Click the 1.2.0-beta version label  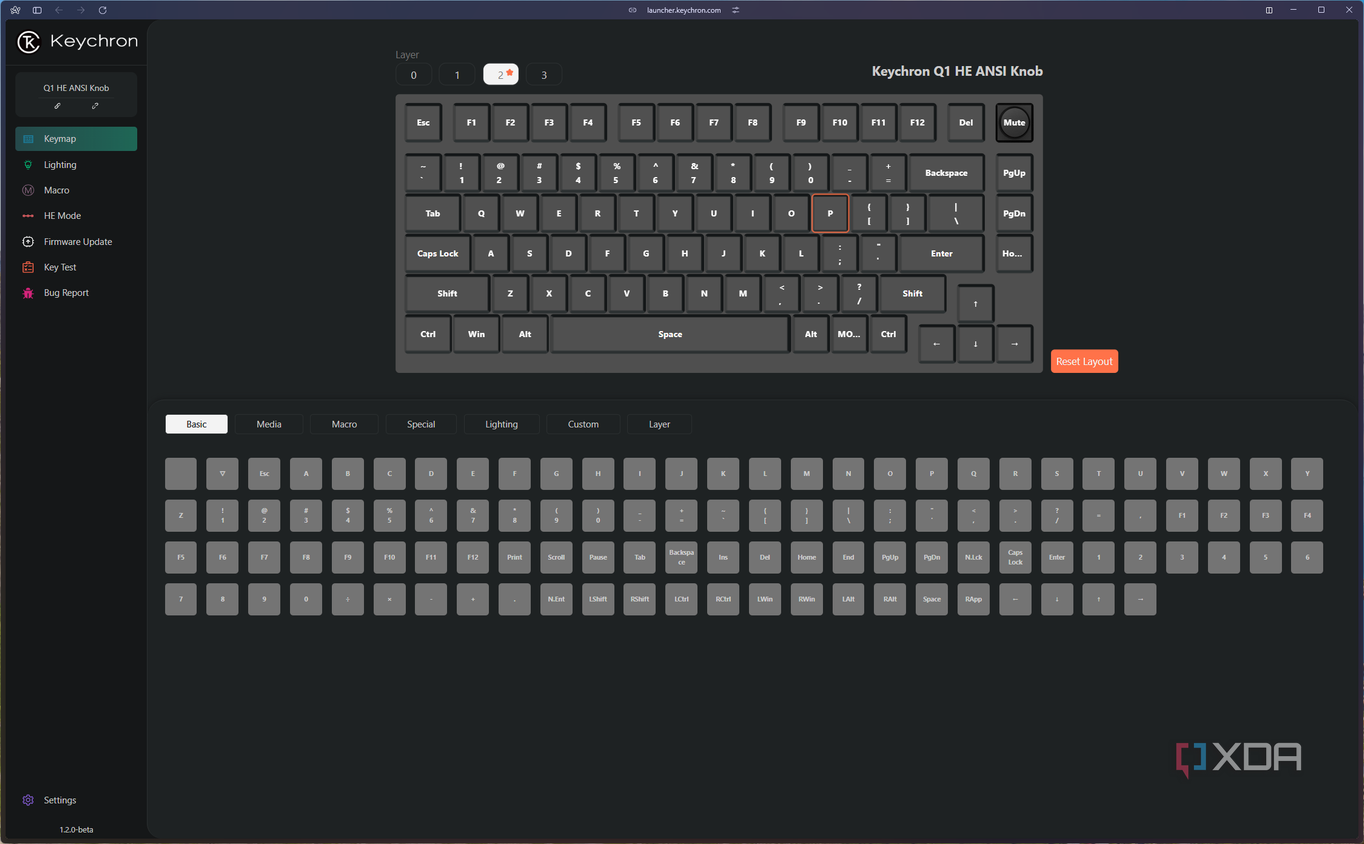click(76, 830)
